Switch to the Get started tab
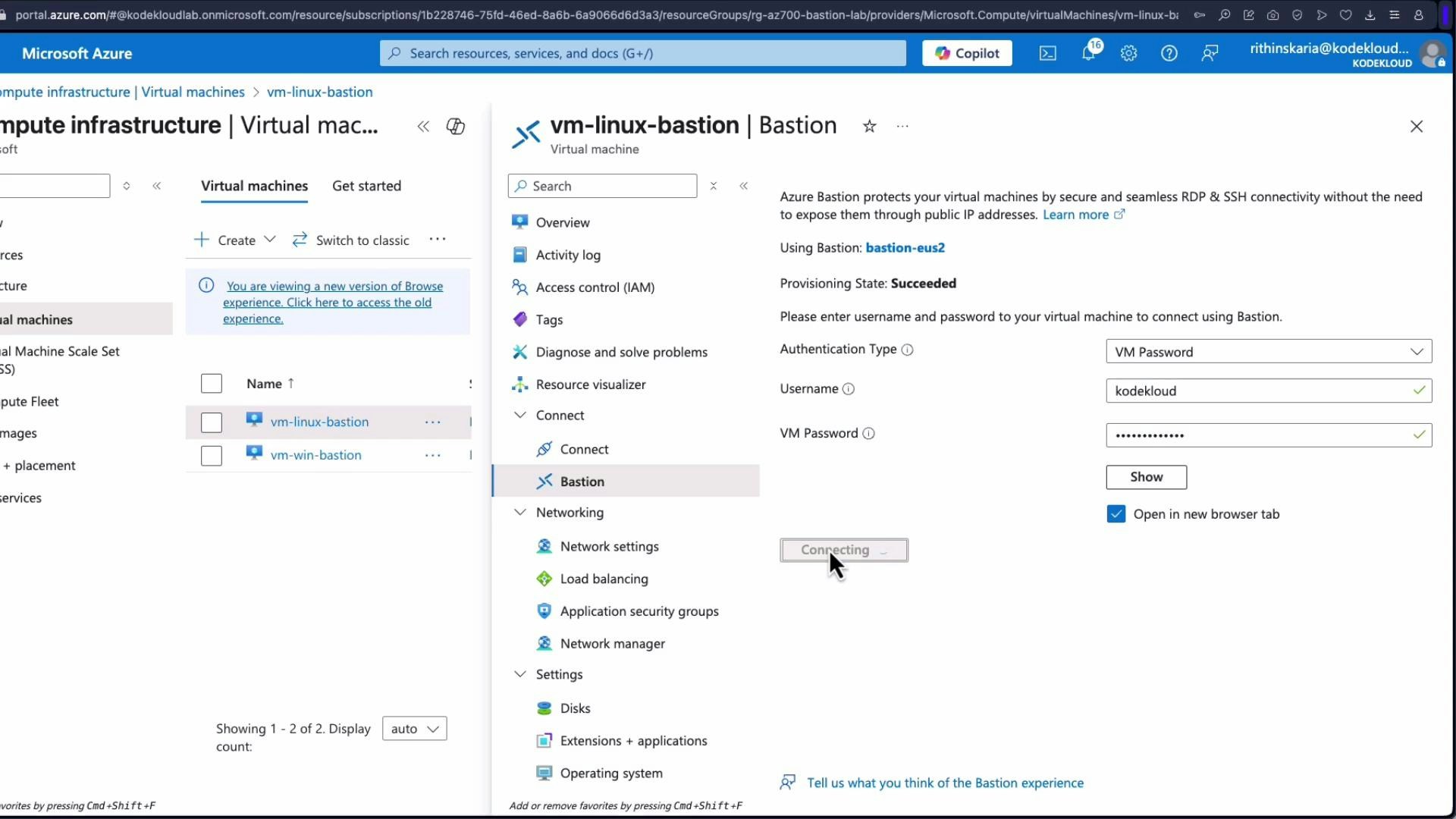 point(367,186)
